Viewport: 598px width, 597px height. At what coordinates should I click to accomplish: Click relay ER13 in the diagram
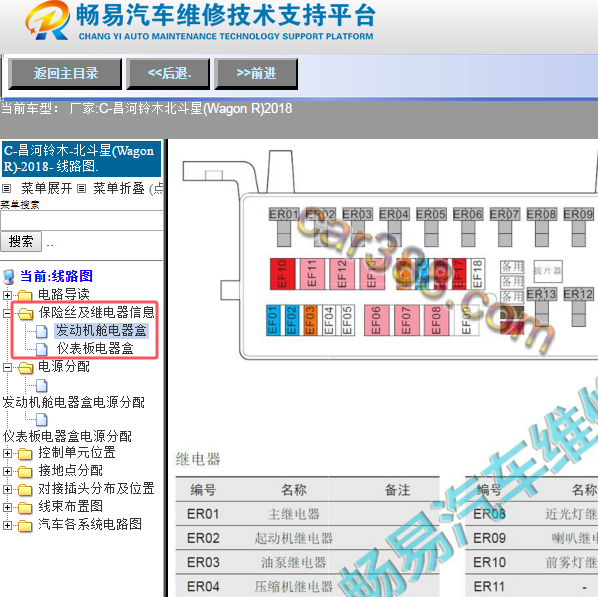coord(541,306)
